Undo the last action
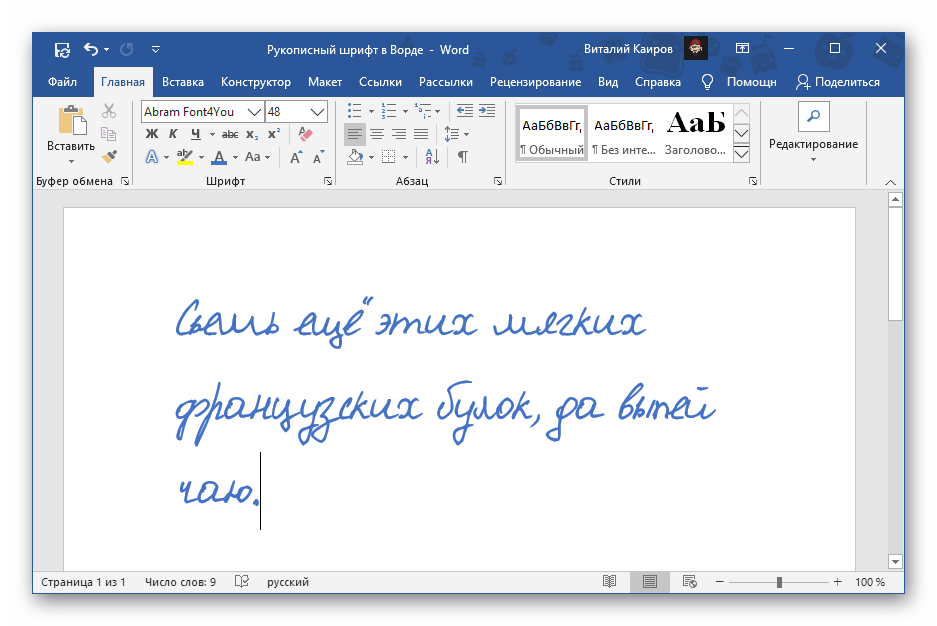Viewport: 937px width, 626px height. tap(91, 49)
